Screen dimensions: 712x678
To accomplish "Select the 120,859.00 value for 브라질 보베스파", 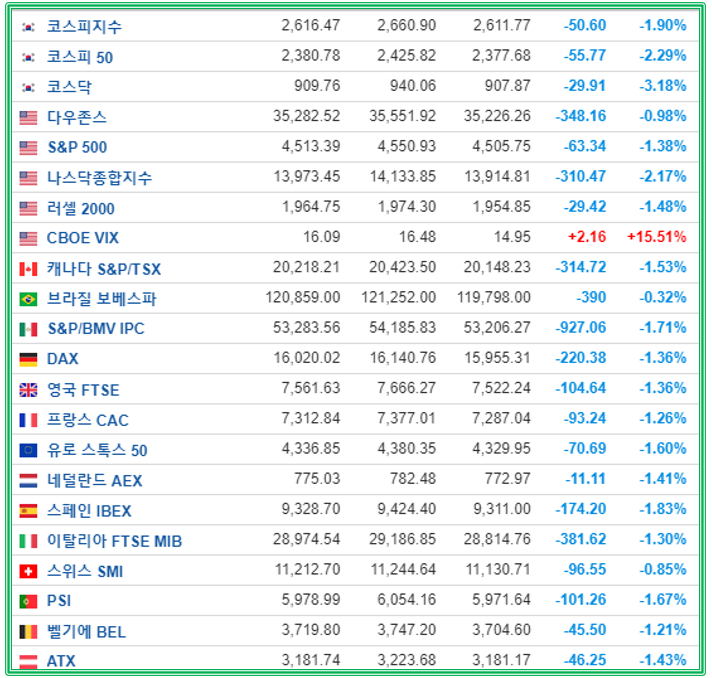I will pos(303,297).
